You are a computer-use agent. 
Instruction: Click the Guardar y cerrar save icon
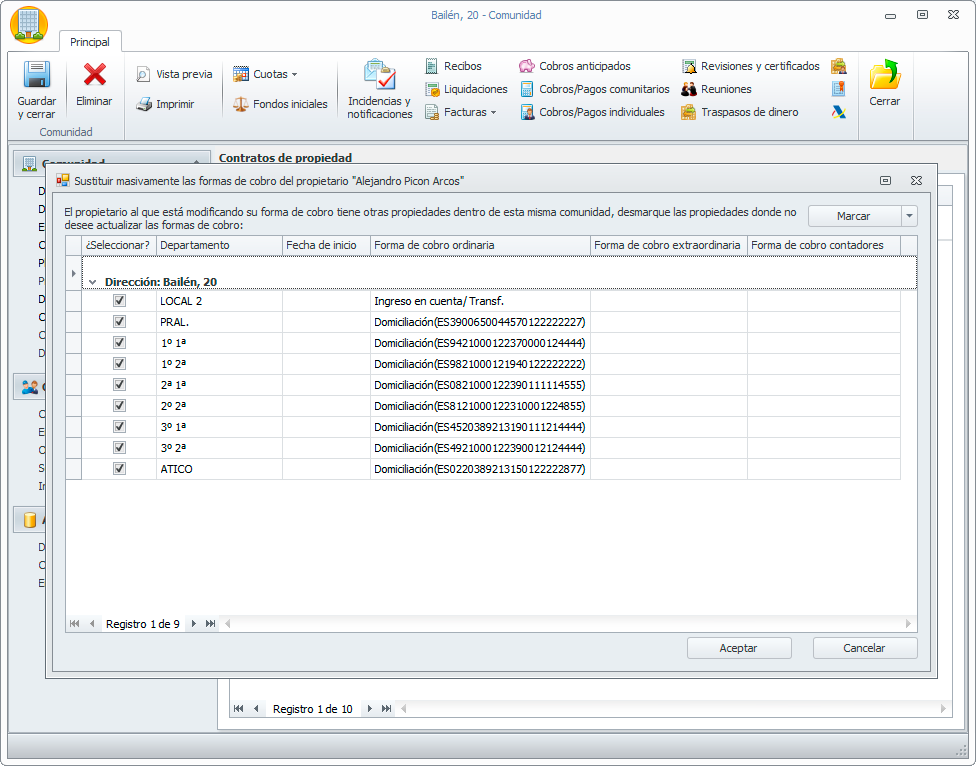(37, 77)
